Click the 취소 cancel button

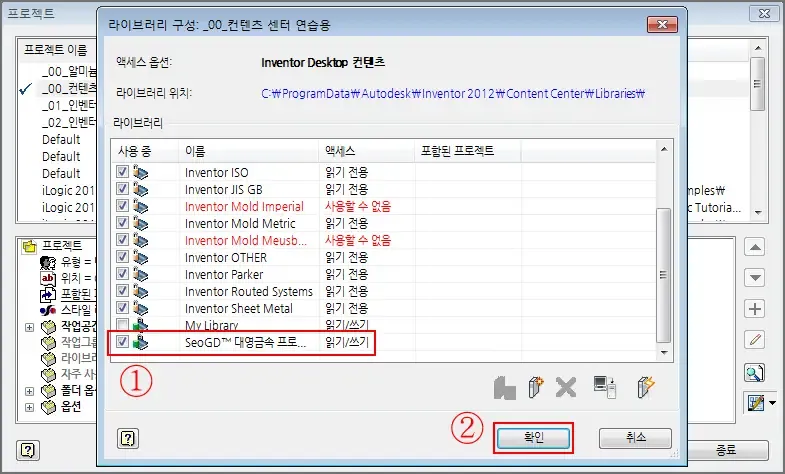(x=635, y=438)
